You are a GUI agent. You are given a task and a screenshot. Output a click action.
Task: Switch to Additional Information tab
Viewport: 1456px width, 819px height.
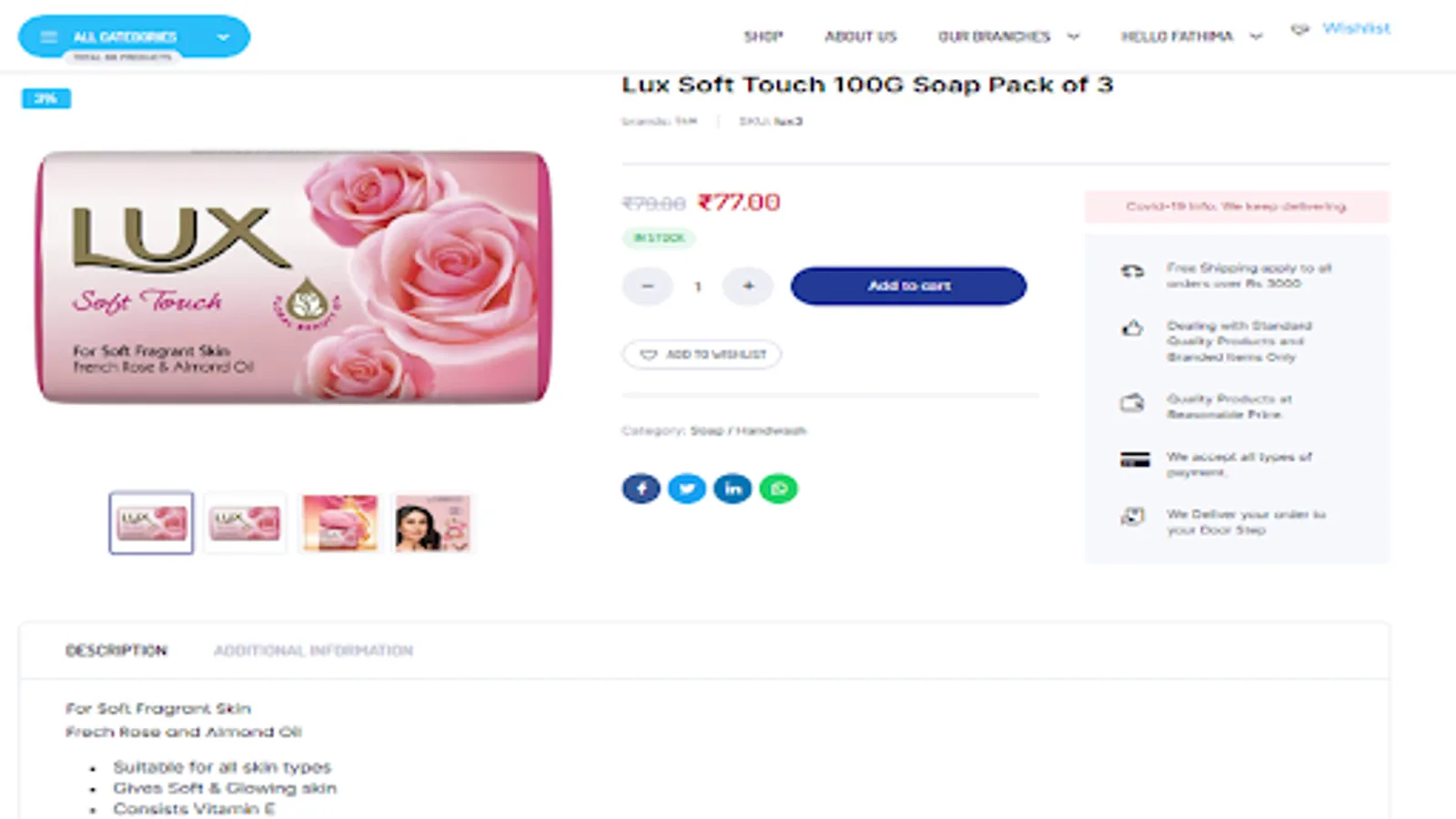point(313,651)
